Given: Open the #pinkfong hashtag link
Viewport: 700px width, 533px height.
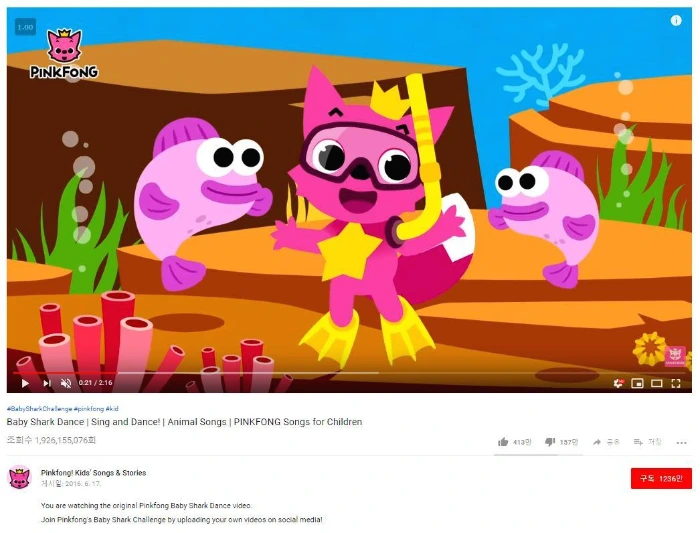Looking at the screenshot, I should 89,408.
